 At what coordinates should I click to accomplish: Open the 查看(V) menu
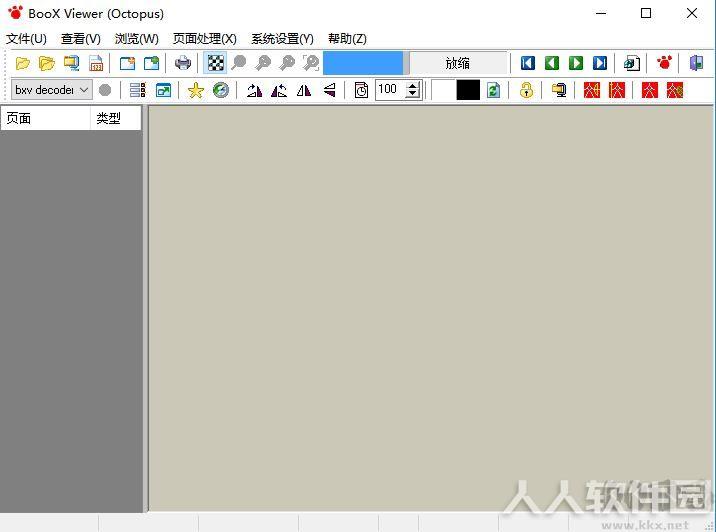pyautogui.click(x=81, y=39)
